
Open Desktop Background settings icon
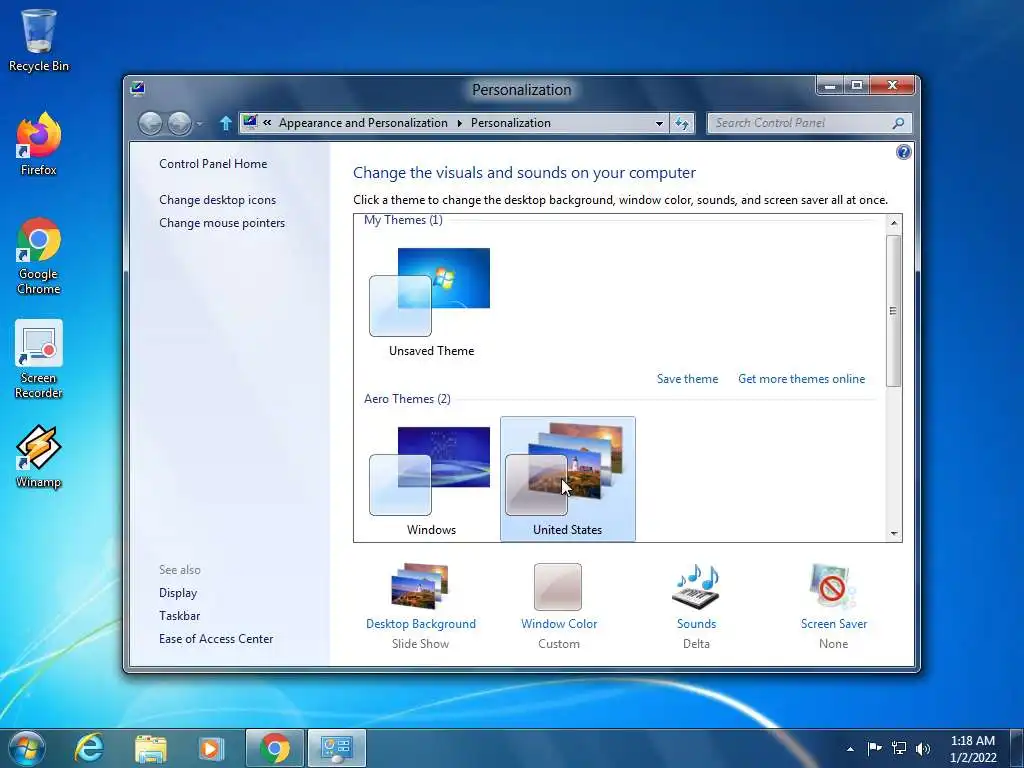[x=420, y=586]
